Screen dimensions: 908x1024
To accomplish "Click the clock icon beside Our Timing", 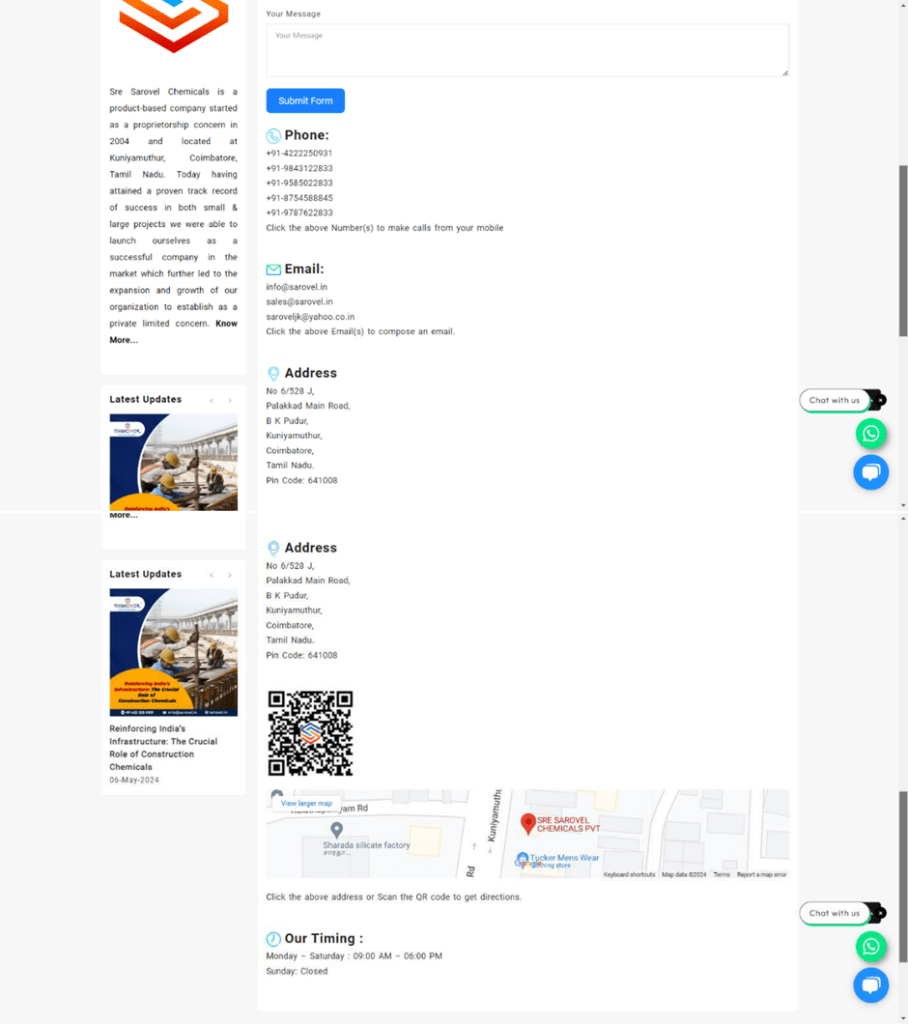I will [x=274, y=939].
